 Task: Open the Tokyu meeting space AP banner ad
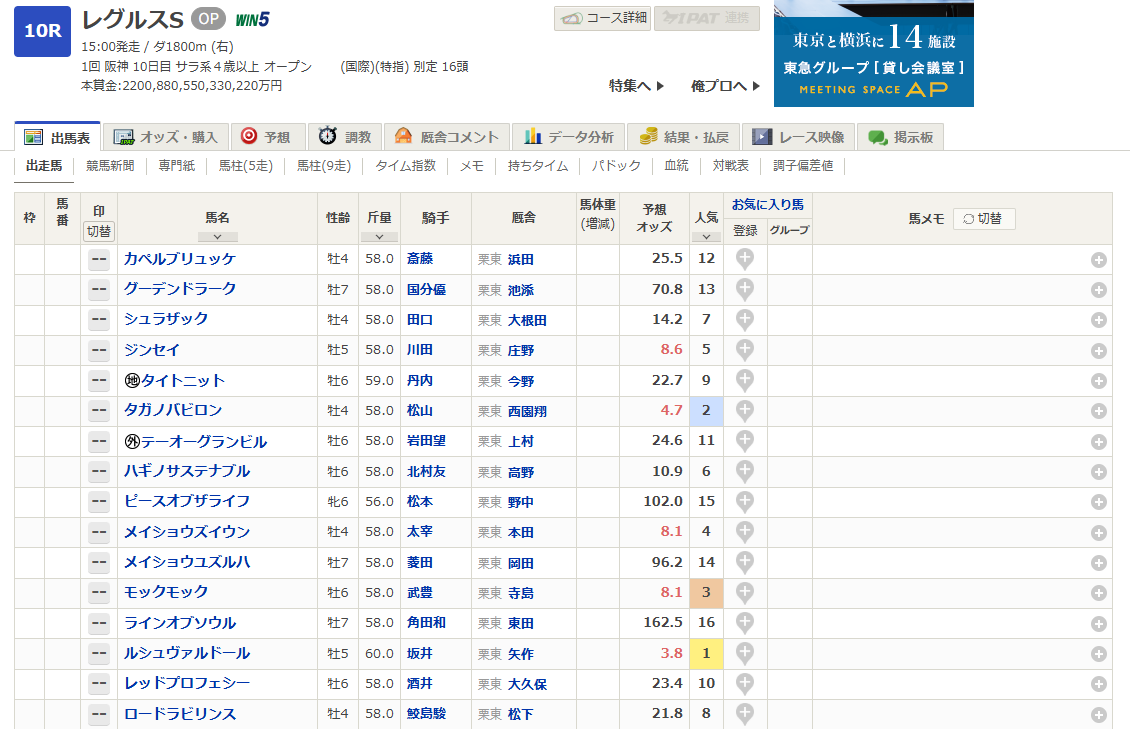[873, 54]
